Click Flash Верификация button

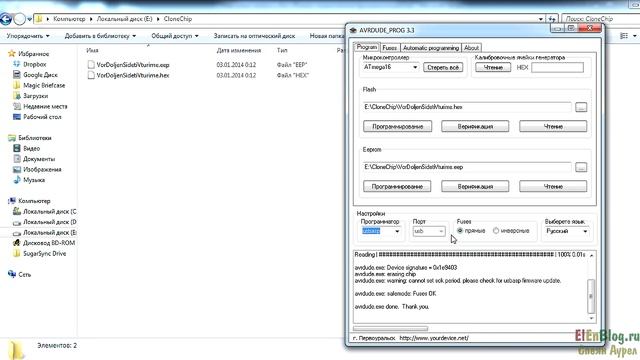point(475,127)
